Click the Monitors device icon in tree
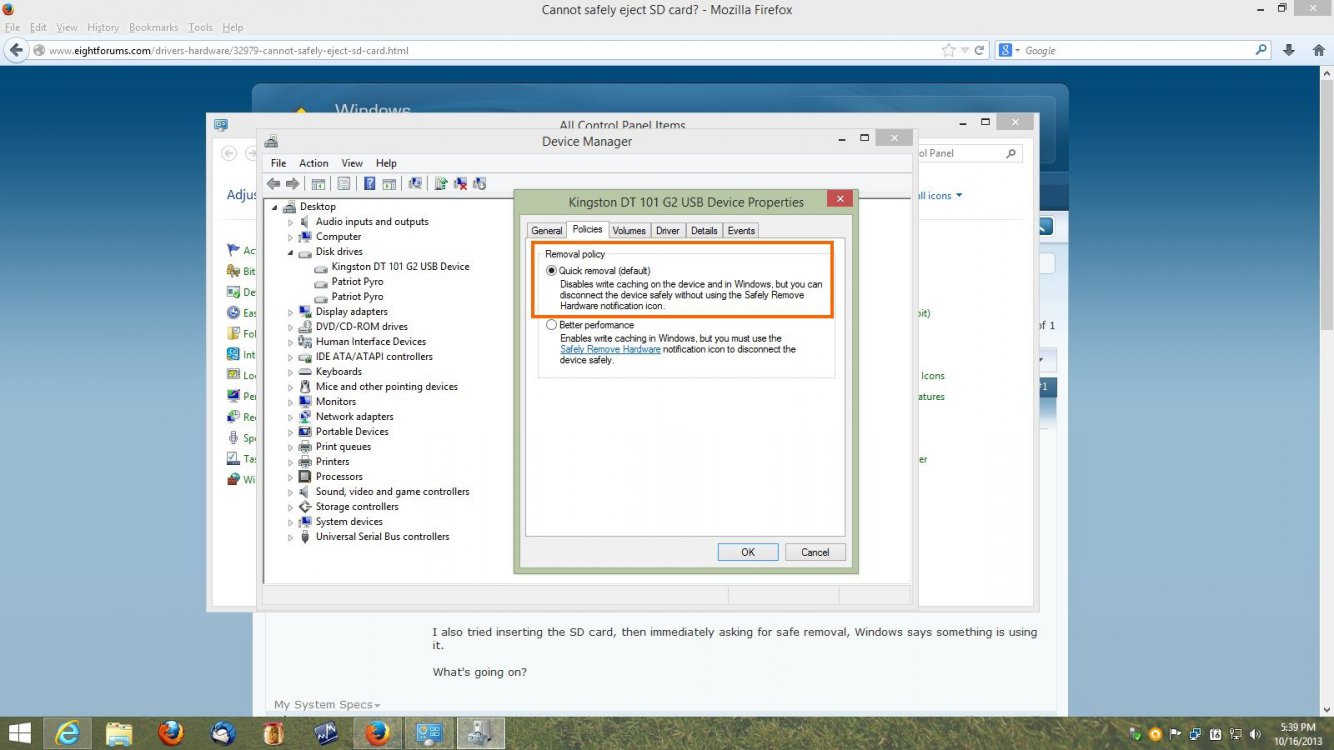The height and width of the screenshot is (750, 1334). pyautogui.click(x=306, y=402)
